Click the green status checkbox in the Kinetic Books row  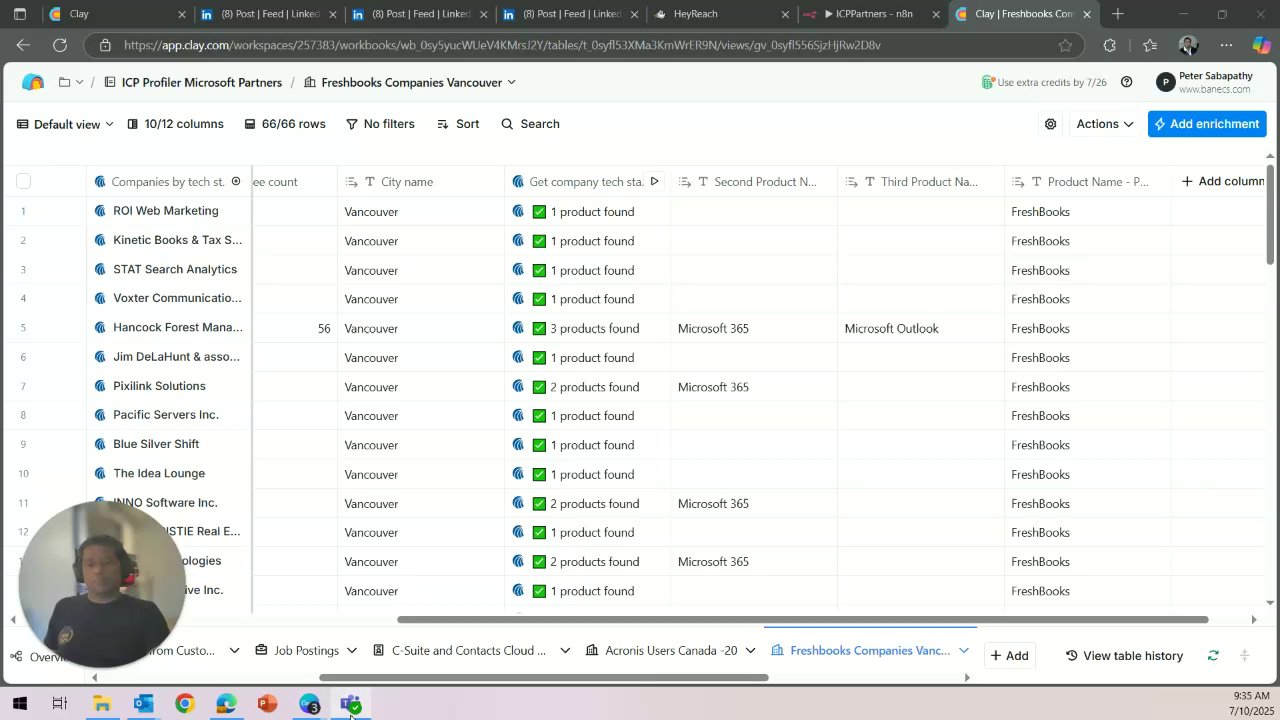coord(539,241)
